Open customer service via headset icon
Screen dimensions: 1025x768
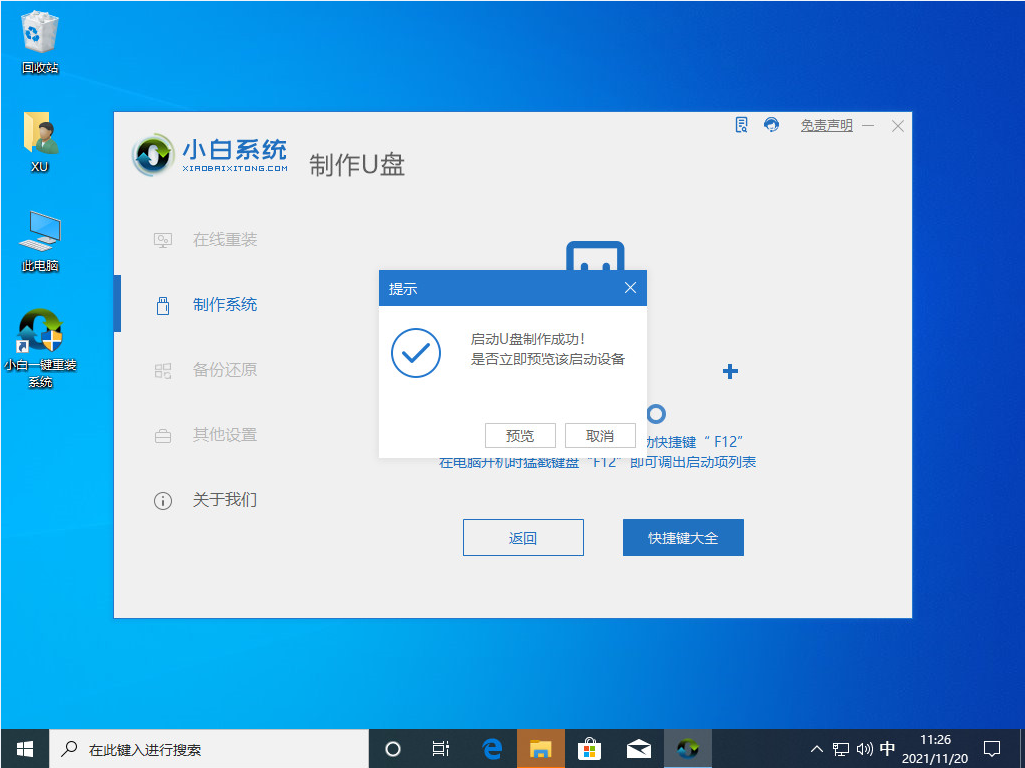pos(770,125)
